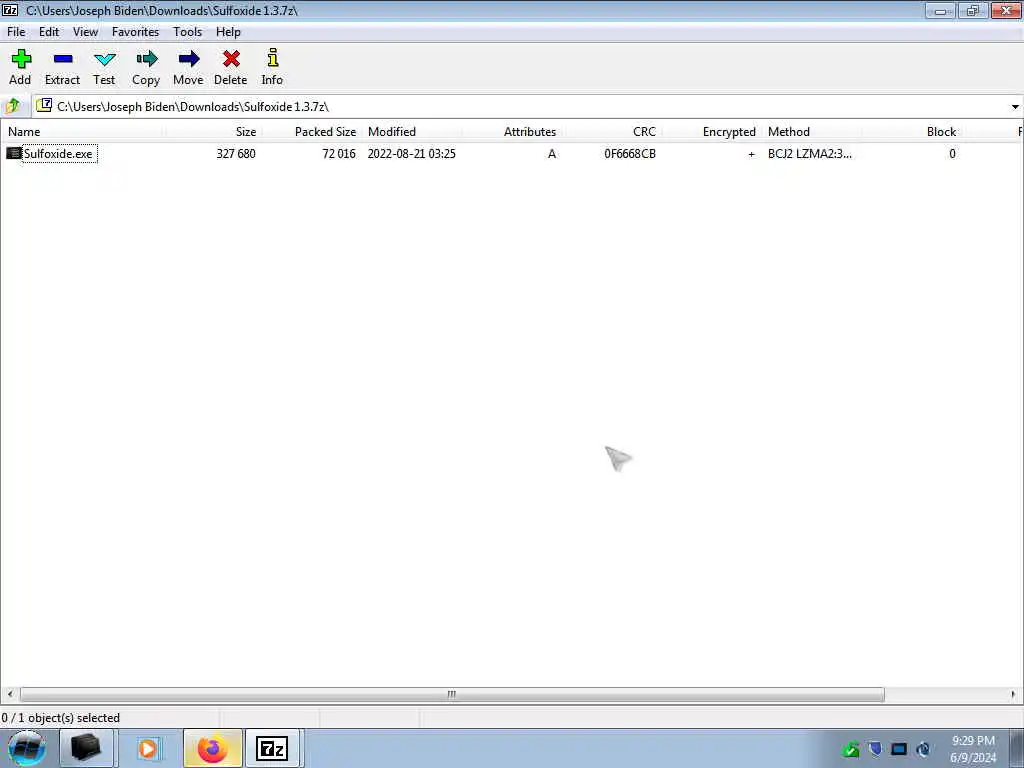This screenshot has height=768, width=1024.
Task: Open the media player taskbar icon
Action: pos(148,748)
